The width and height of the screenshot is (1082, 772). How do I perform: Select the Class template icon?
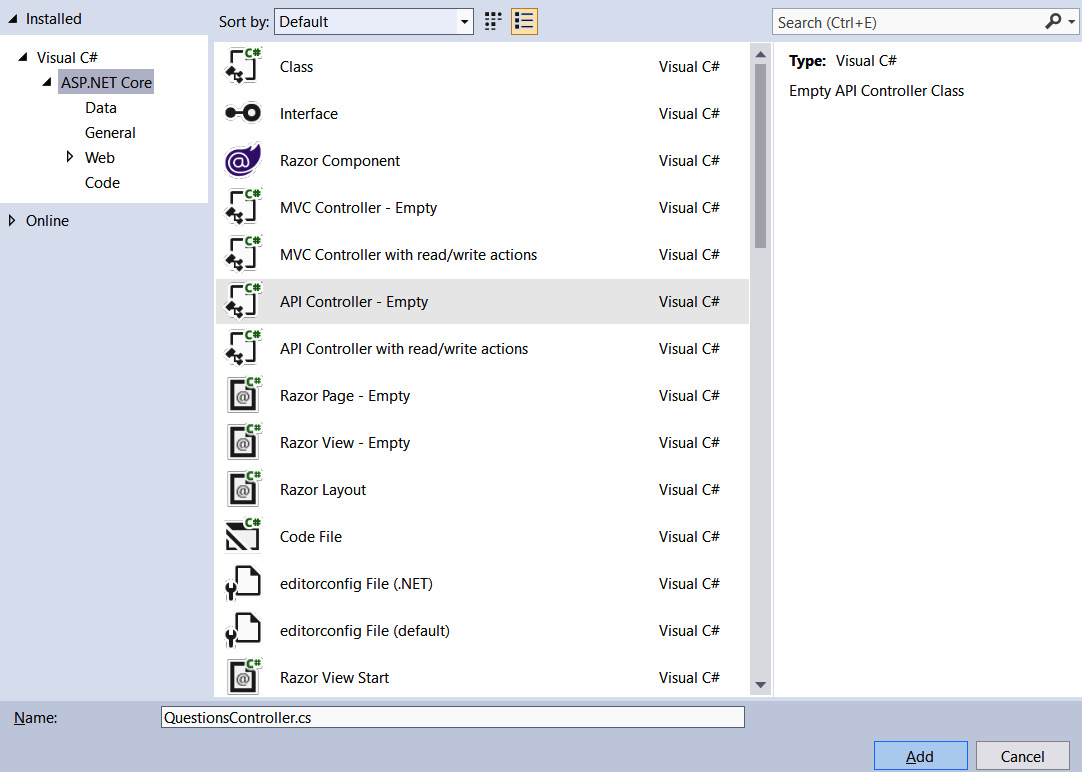point(243,66)
